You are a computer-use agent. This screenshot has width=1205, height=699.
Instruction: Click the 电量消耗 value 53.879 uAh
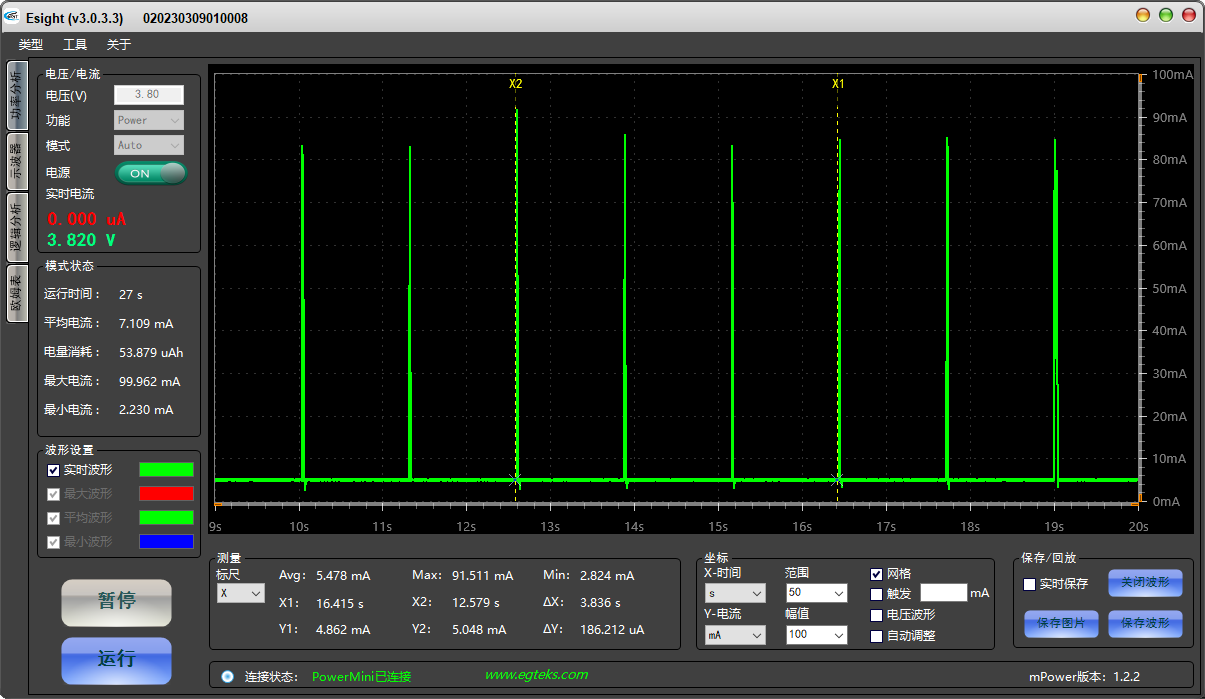coord(151,353)
